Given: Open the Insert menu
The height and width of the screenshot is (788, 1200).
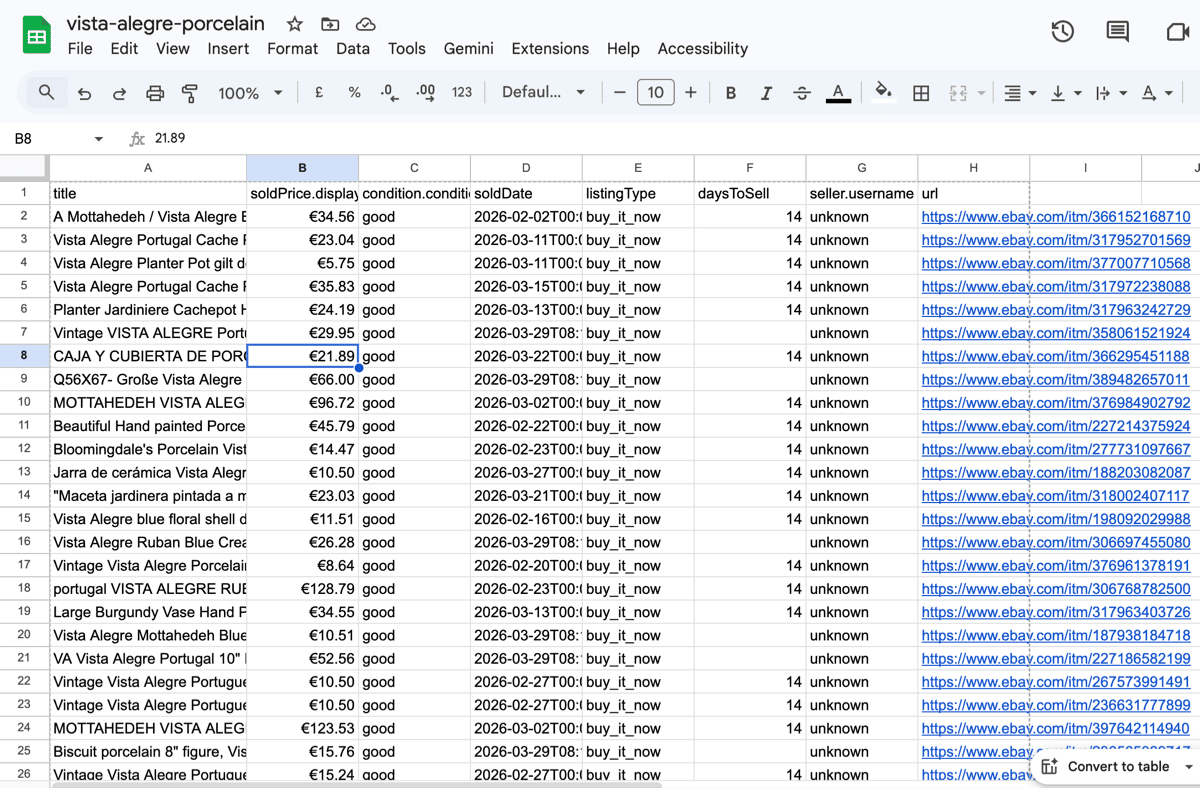Looking at the screenshot, I should 228,48.
